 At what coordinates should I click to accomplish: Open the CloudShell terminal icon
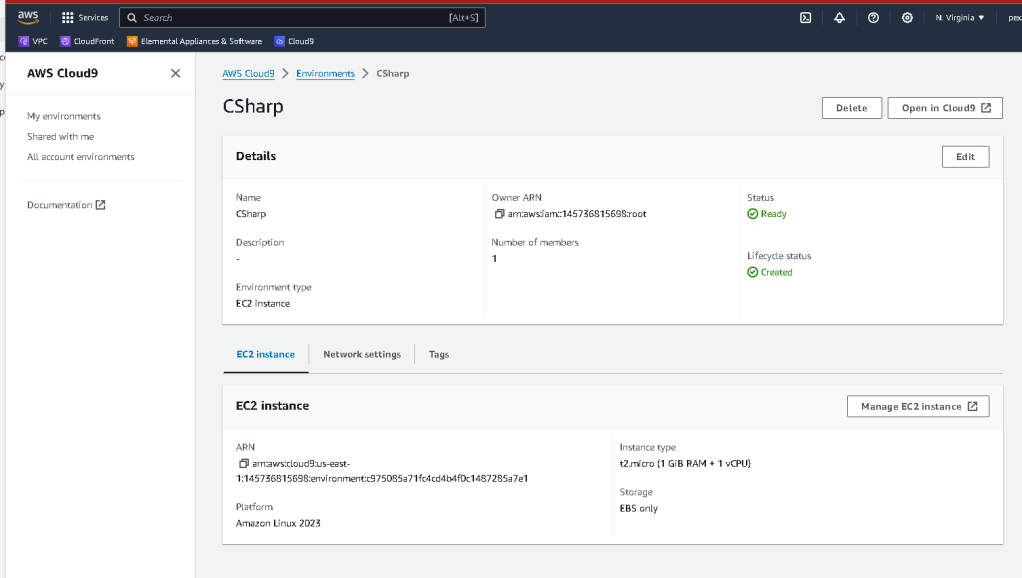(x=806, y=18)
